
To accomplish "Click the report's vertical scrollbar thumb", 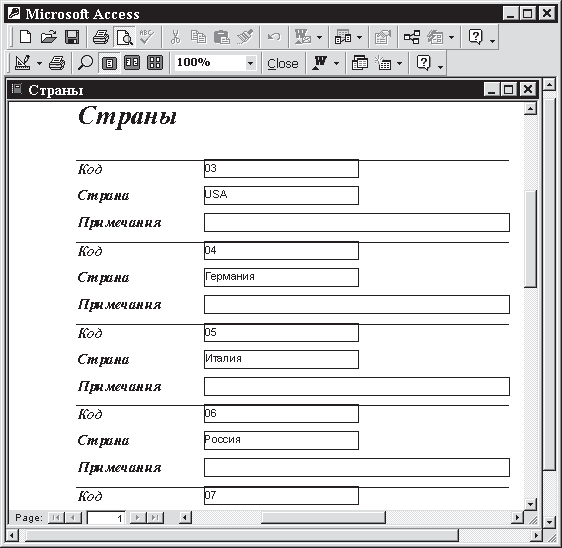I will click(530, 238).
